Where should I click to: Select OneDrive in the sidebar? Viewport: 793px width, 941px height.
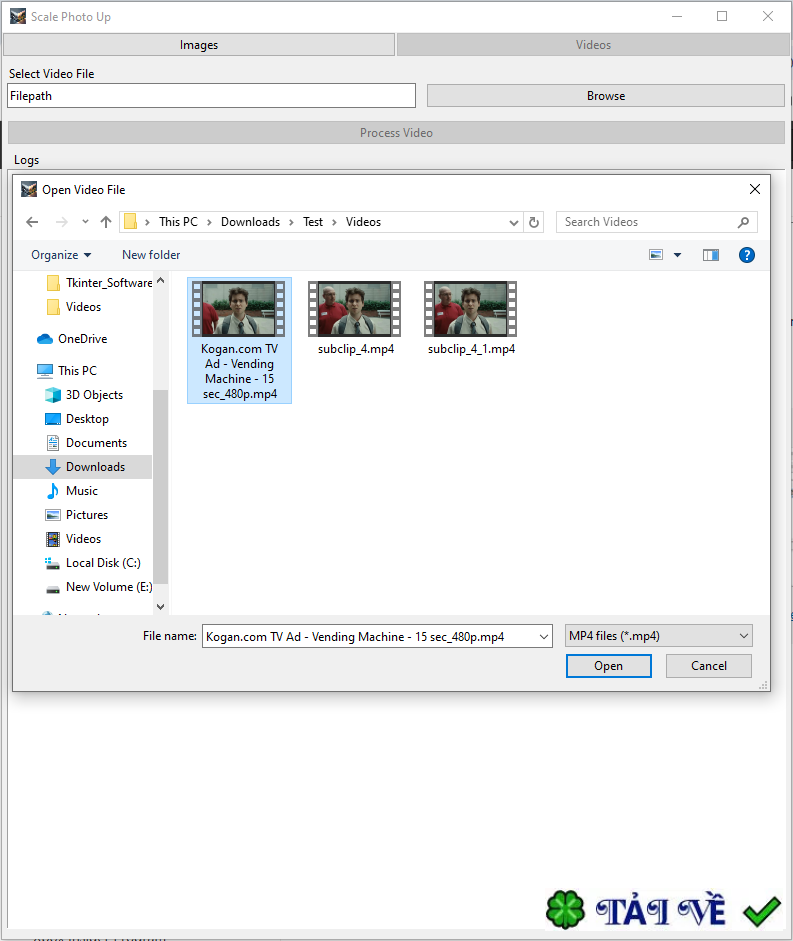click(81, 339)
